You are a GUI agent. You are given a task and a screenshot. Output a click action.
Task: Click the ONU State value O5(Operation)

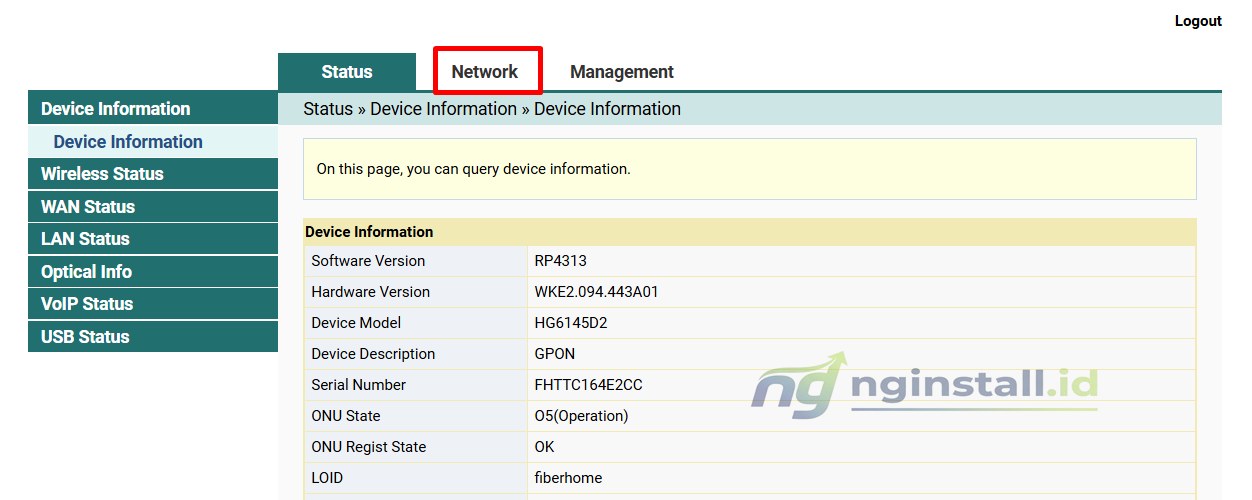tap(581, 416)
